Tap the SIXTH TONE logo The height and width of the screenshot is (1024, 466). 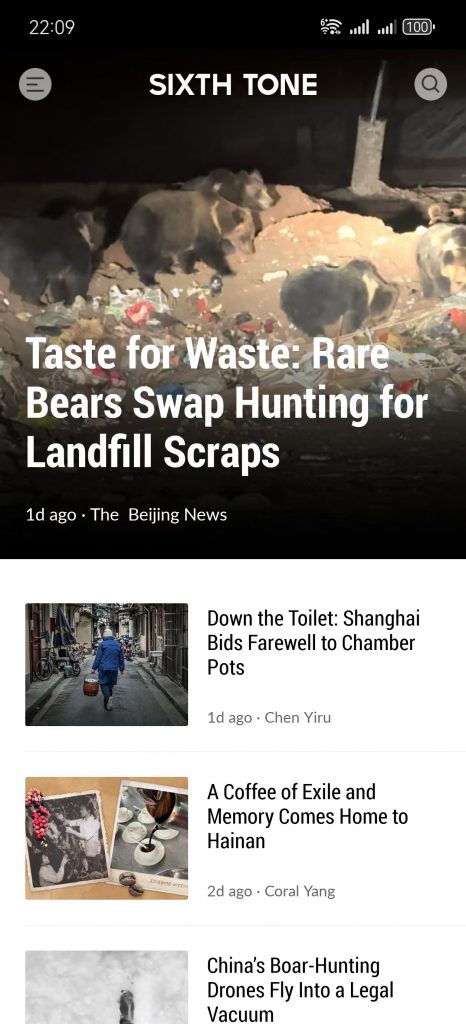pyautogui.click(x=233, y=85)
